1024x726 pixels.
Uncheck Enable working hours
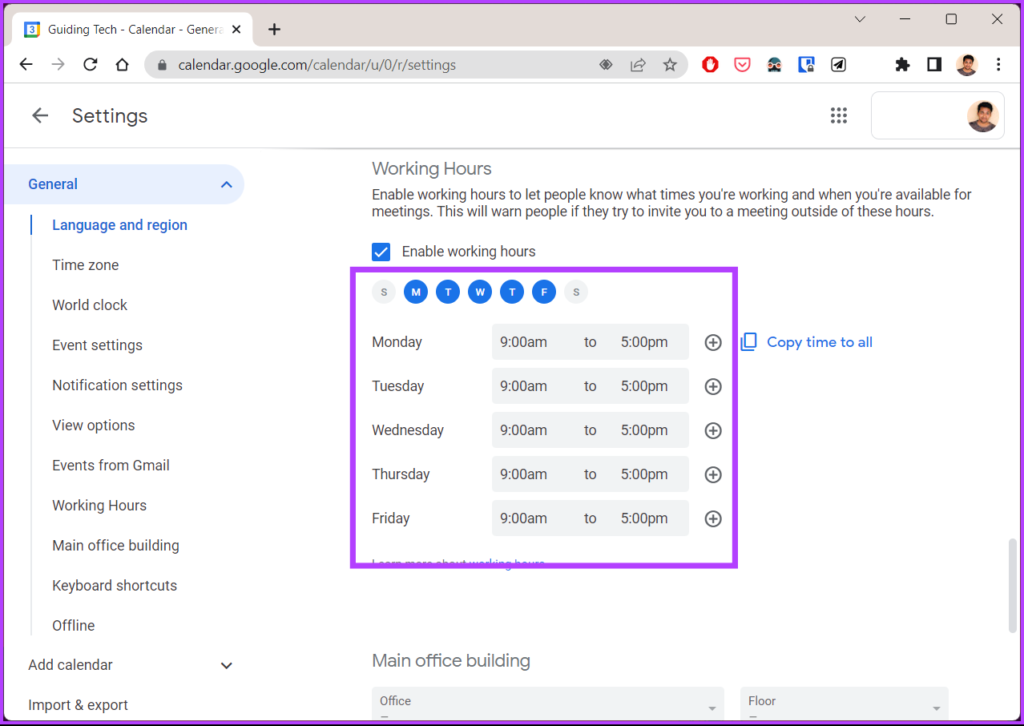point(381,251)
